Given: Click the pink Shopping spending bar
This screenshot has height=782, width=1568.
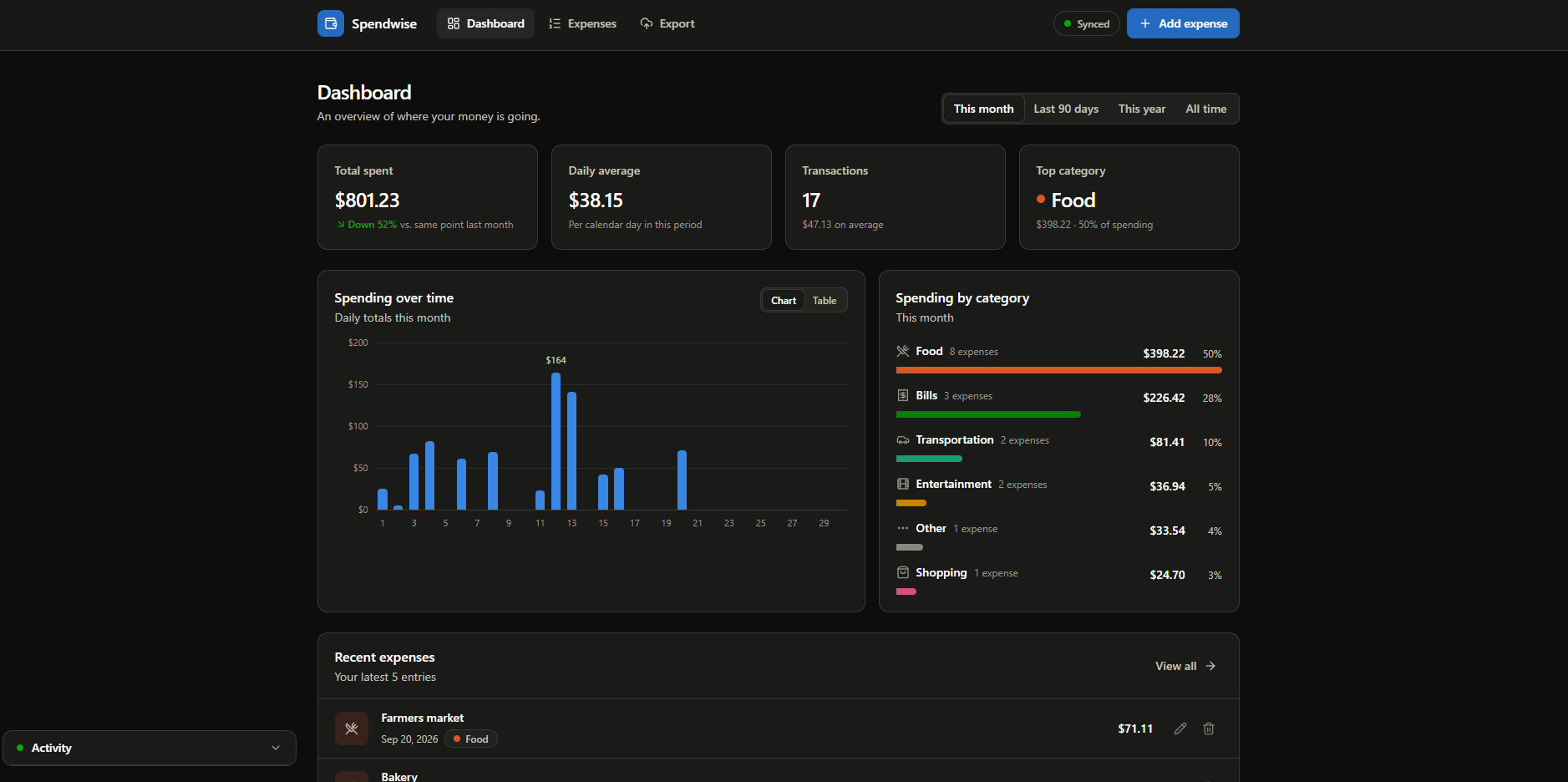Looking at the screenshot, I should (906, 592).
